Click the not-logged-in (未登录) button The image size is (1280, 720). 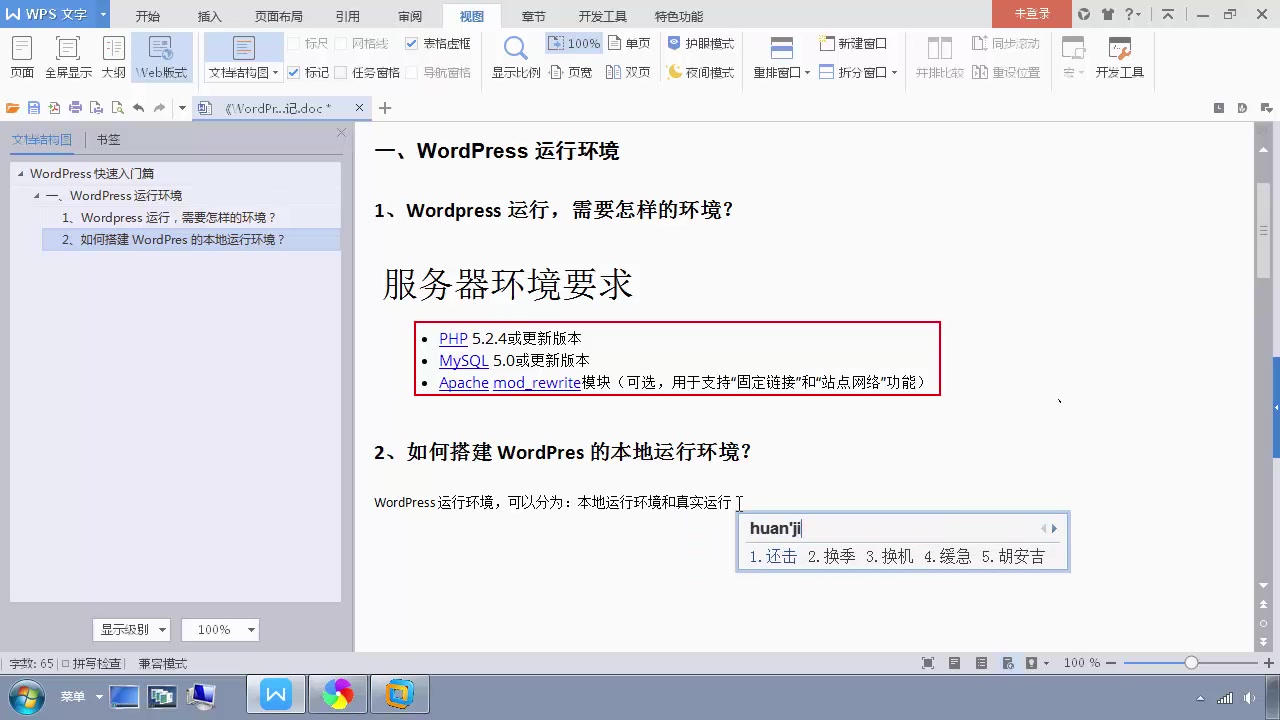[1032, 14]
